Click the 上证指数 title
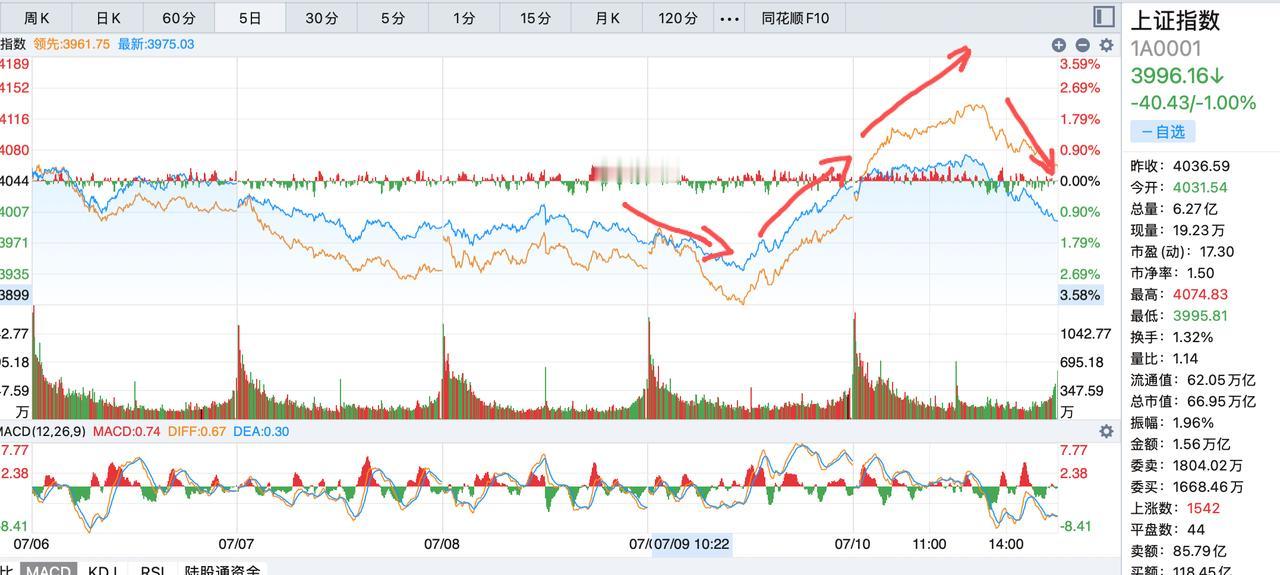 [1175, 20]
